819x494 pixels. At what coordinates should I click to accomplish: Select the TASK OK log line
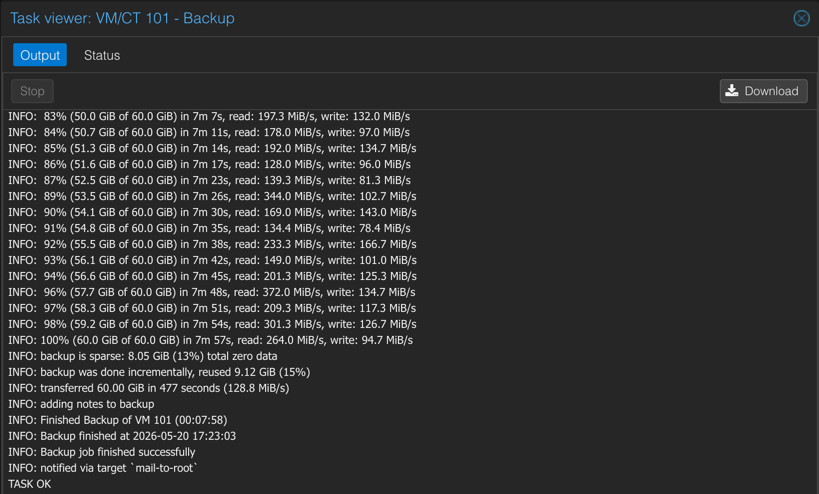point(30,484)
